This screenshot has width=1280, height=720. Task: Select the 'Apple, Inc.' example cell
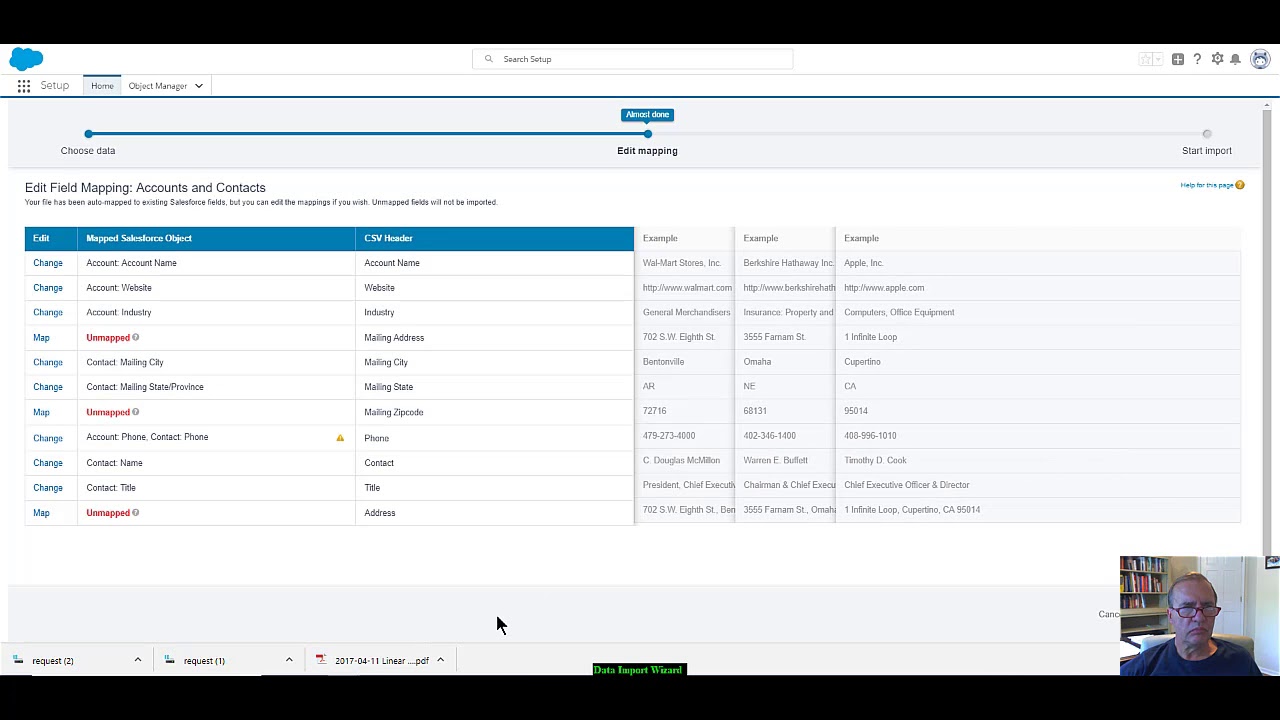(x=1038, y=263)
